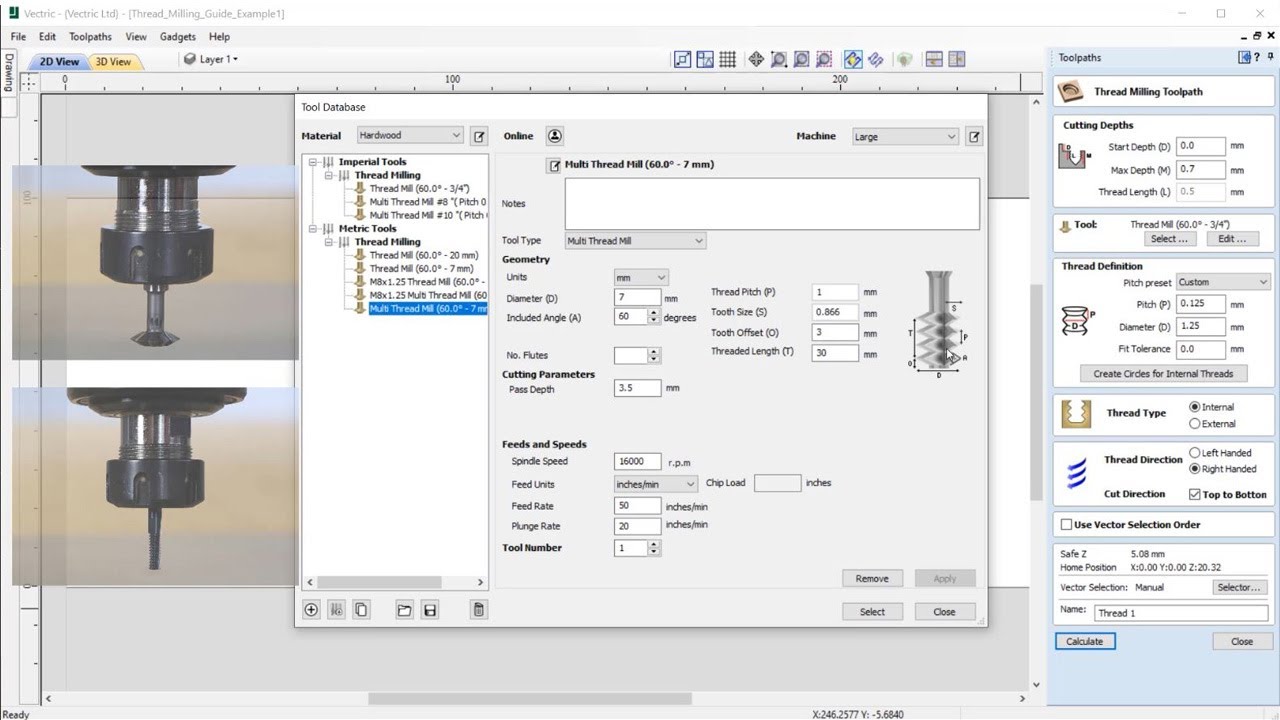Click the Remove button
Viewport: 1280px width, 720px height.
pyautogui.click(x=872, y=578)
